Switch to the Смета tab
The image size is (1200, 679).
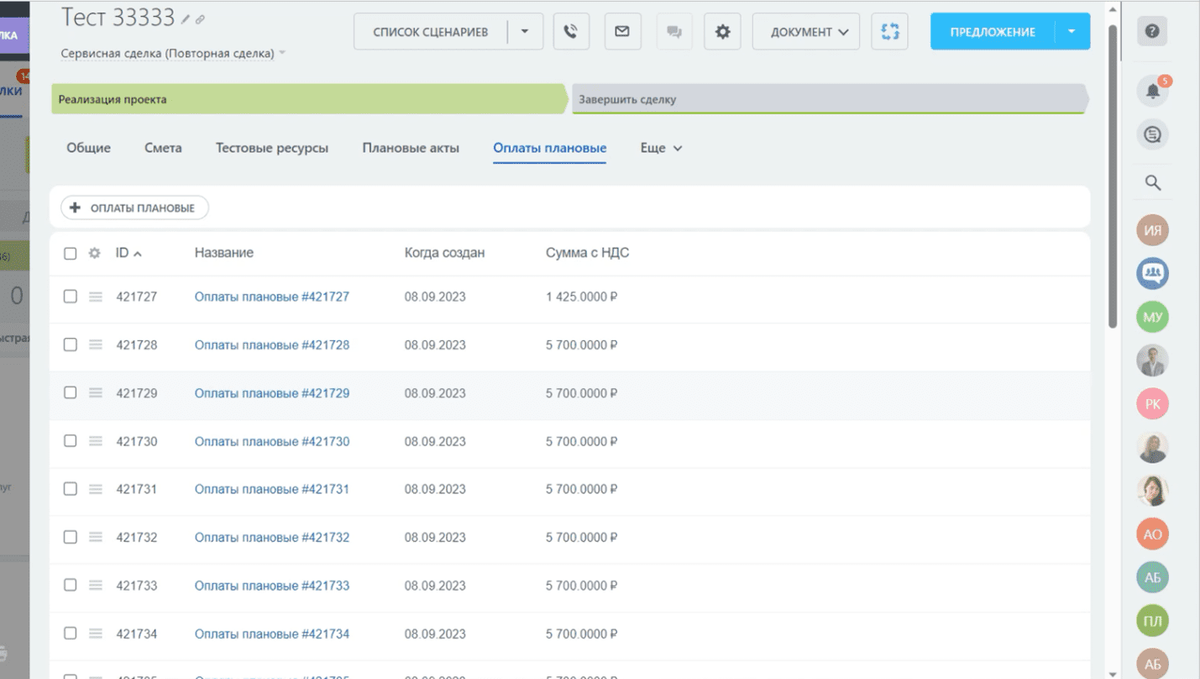pyautogui.click(x=163, y=148)
